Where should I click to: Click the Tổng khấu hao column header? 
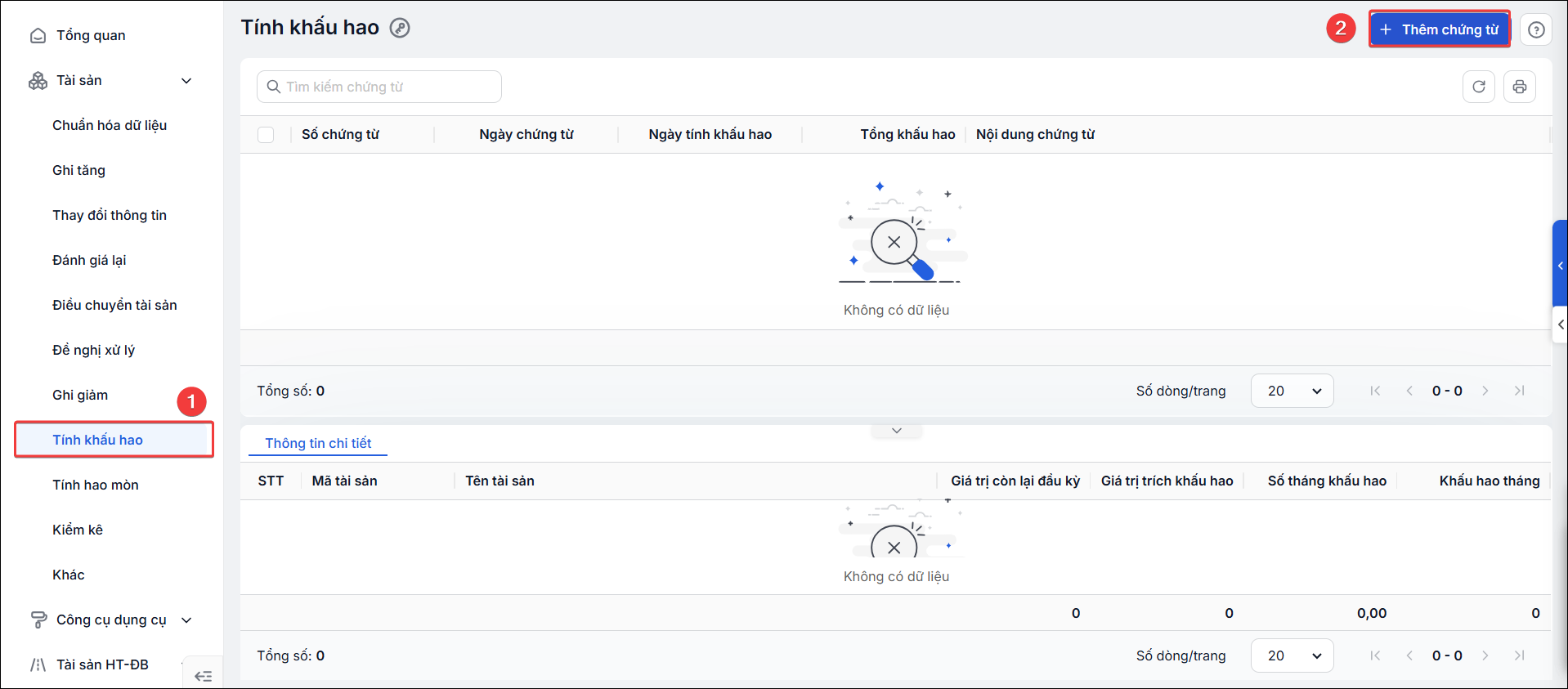[907, 135]
